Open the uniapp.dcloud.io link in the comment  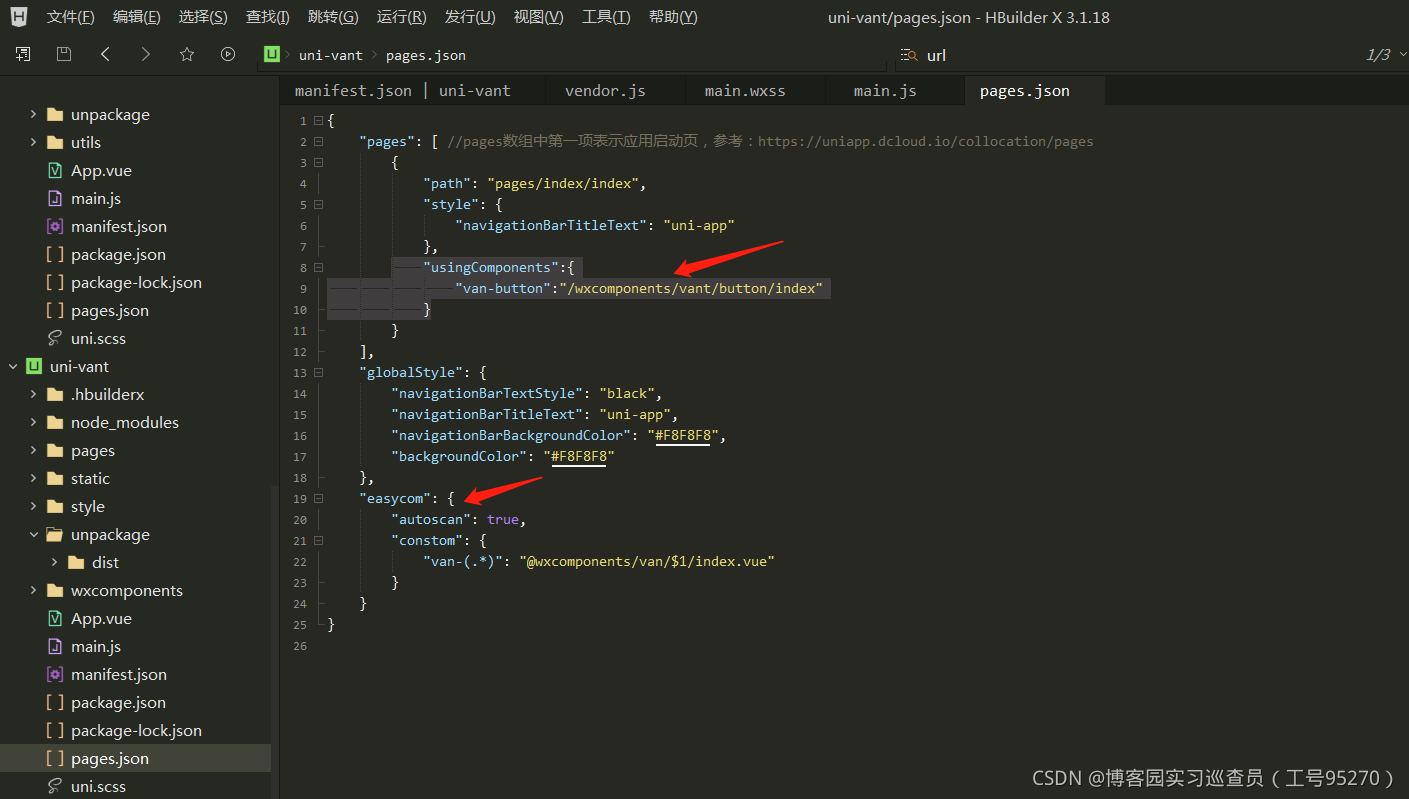[925, 141]
